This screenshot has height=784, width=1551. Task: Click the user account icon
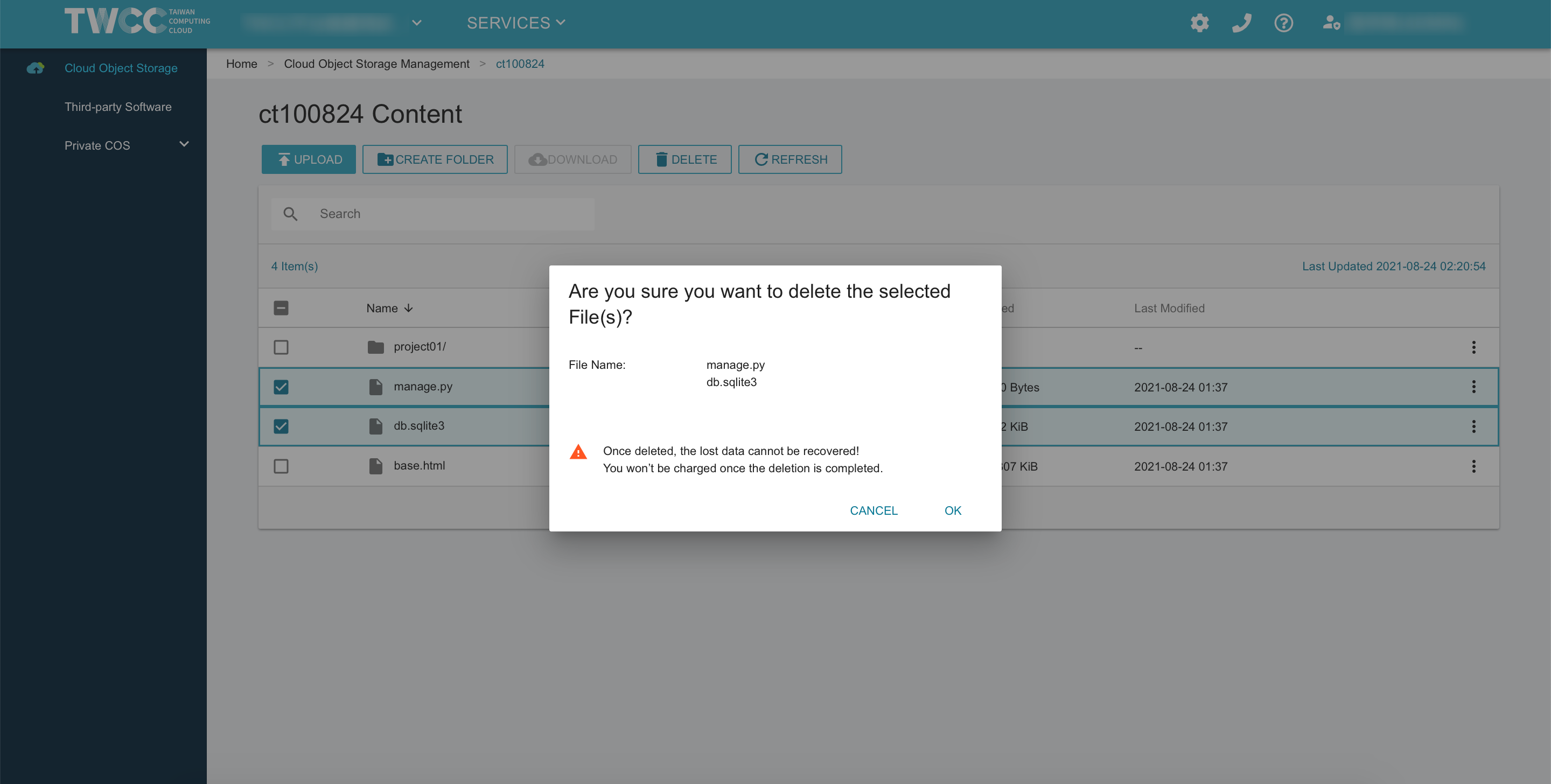click(1331, 23)
